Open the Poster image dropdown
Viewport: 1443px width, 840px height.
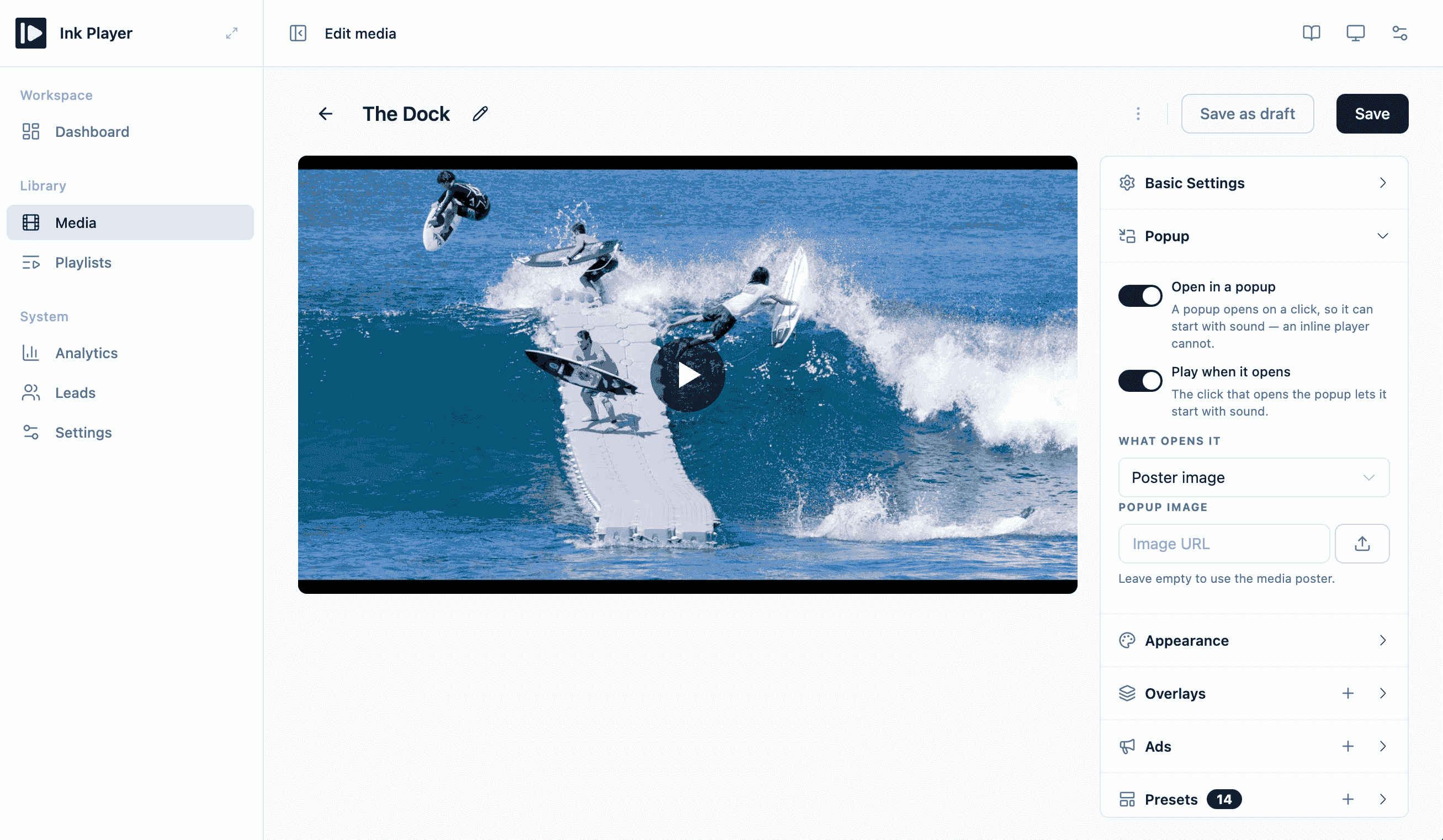pos(1254,477)
